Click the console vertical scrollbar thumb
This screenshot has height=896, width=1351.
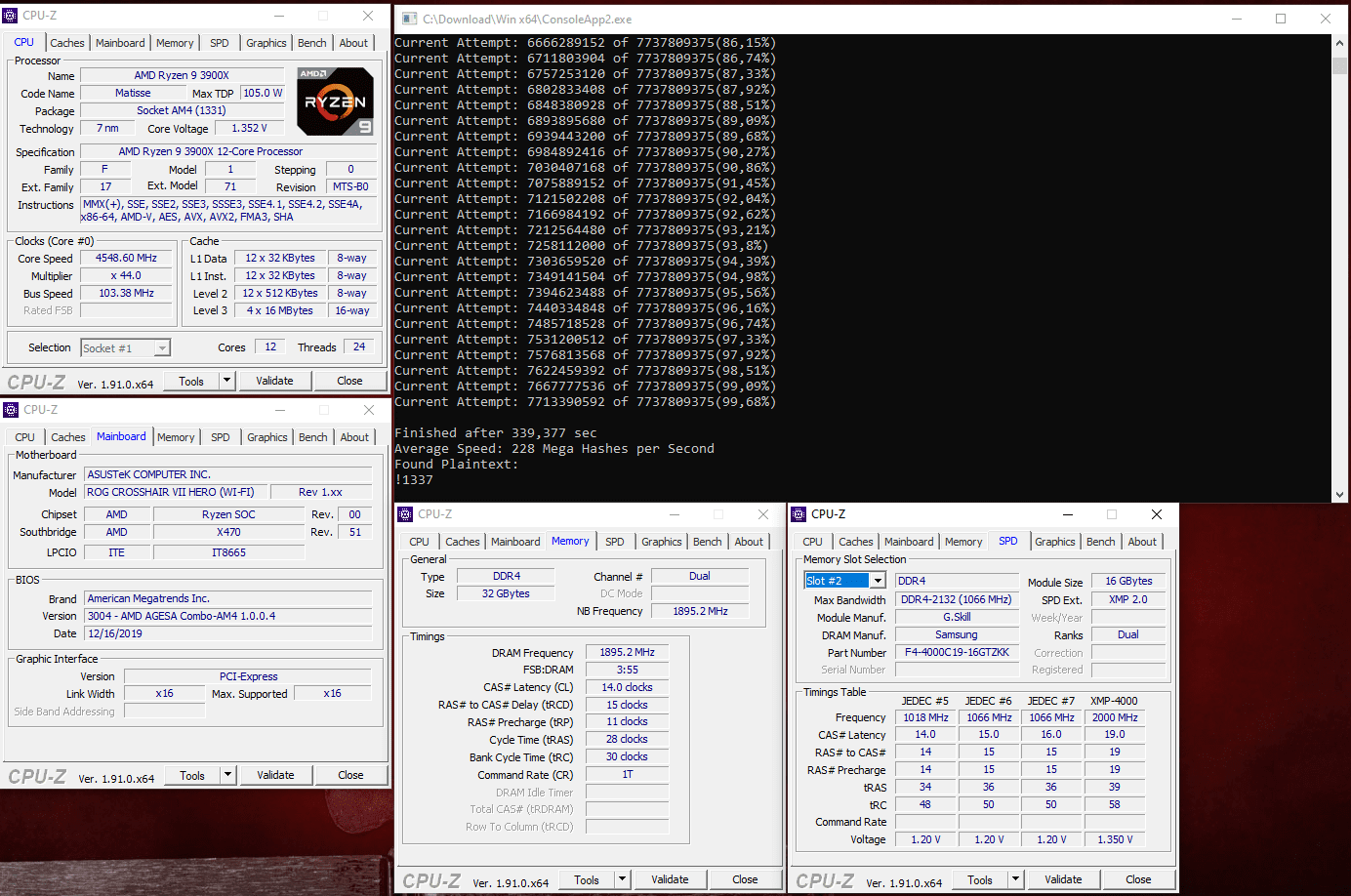1339,65
